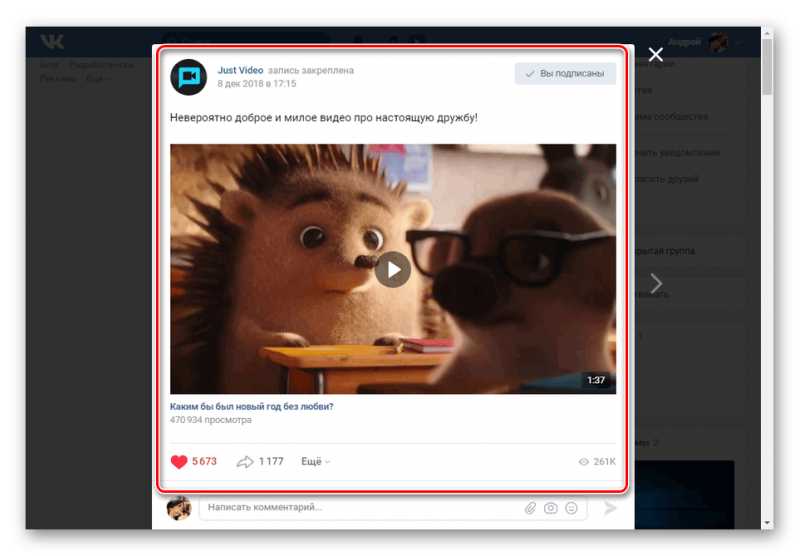Click the запись закреплена label
800x556 pixels.
pyautogui.click(x=311, y=70)
